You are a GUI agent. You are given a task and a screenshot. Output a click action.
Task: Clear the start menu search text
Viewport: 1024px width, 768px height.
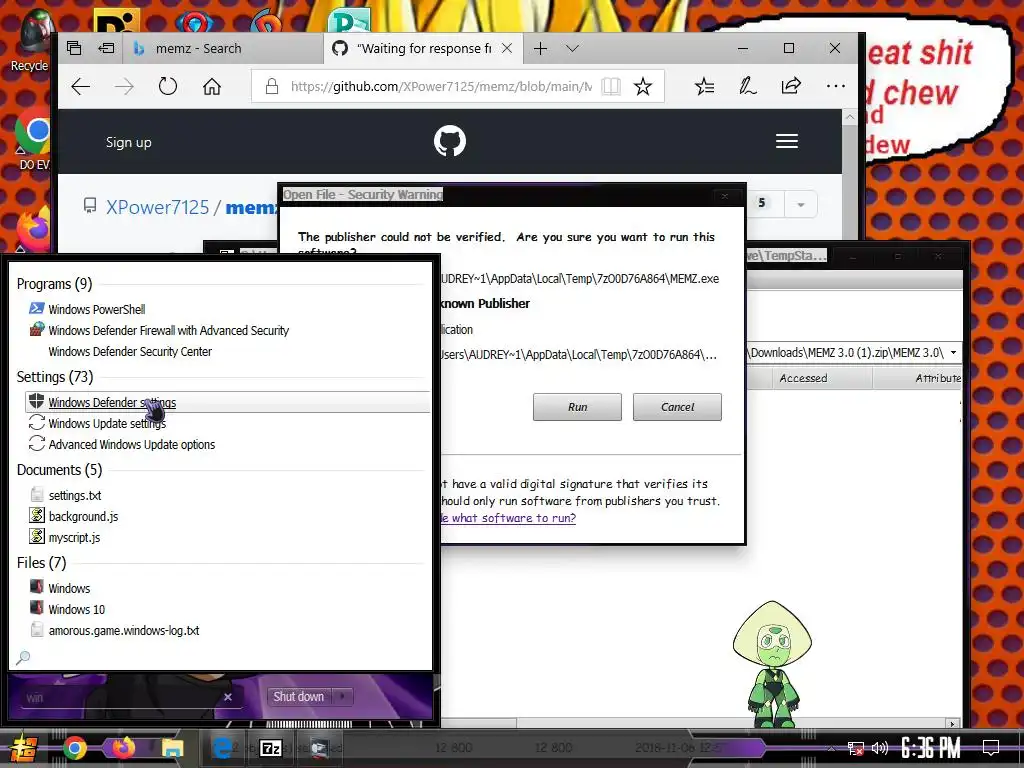[228, 697]
